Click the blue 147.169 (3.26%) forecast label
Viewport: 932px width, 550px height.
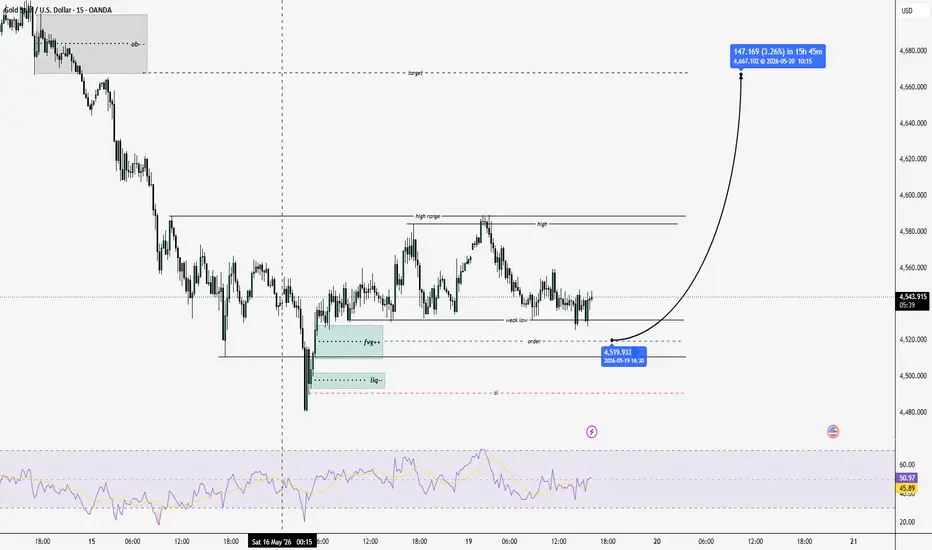(x=777, y=56)
